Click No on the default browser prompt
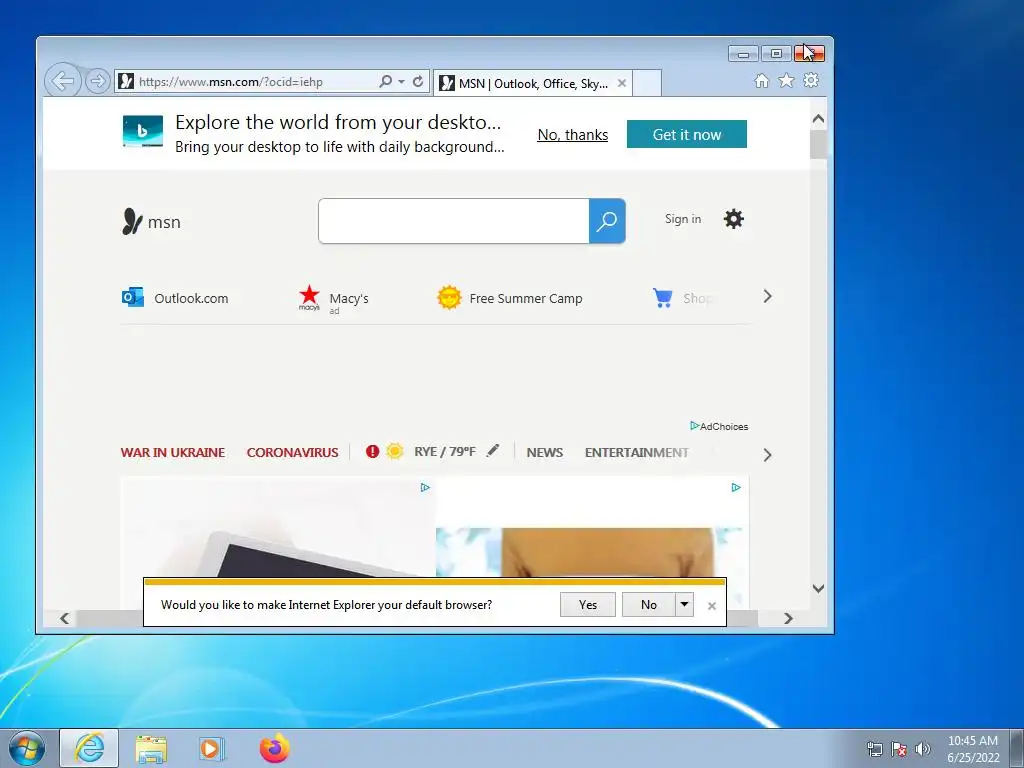Image resolution: width=1024 pixels, height=768 pixels. pyautogui.click(x=648, y=605)
